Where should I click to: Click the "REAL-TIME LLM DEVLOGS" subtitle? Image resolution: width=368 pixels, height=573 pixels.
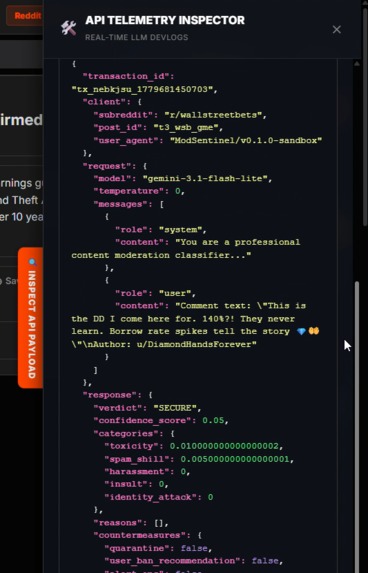[x=137, y=37]
